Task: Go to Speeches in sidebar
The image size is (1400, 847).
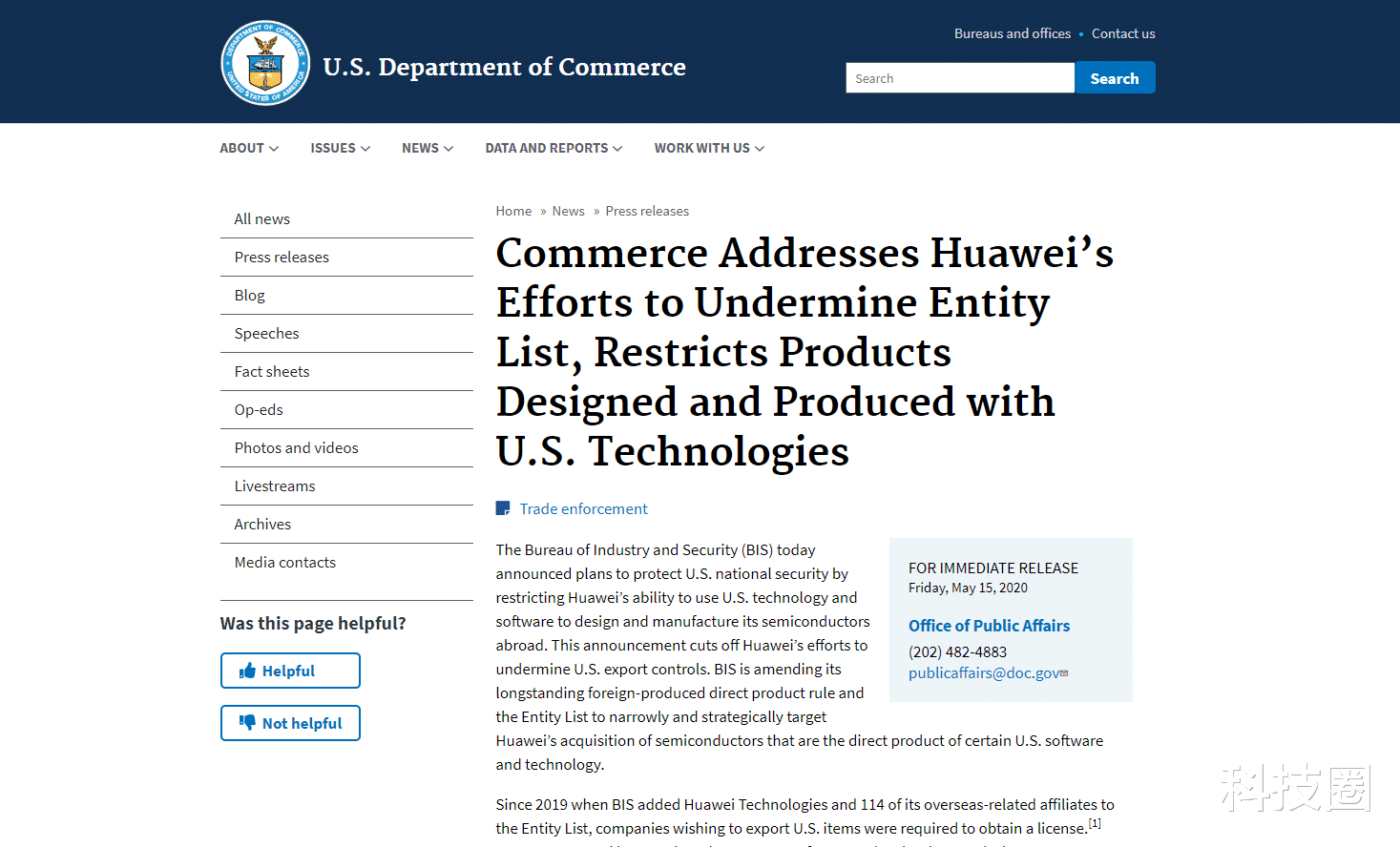Action: [346, 334]
